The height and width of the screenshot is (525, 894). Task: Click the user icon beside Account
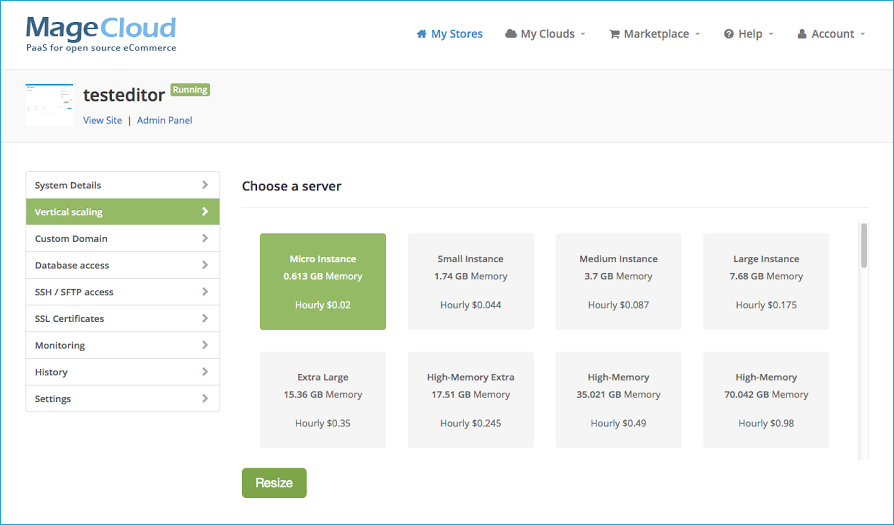click(802, 34)
